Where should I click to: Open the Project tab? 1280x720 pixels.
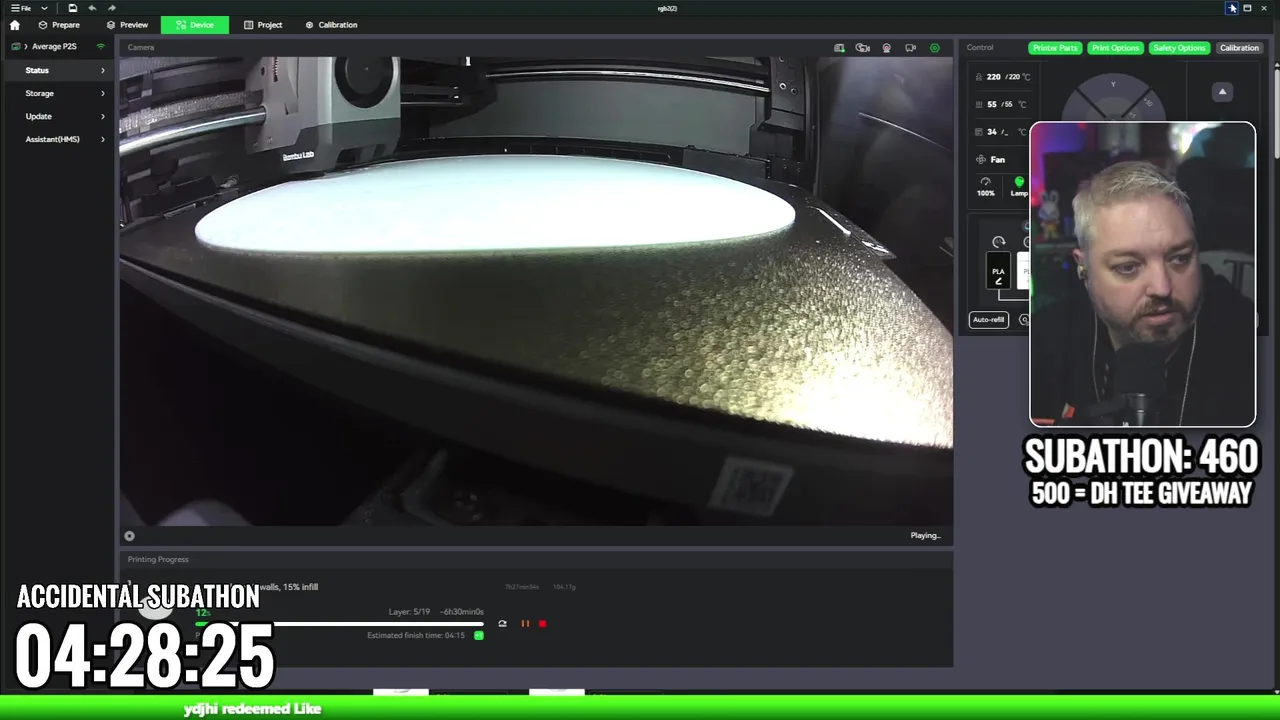tap(263, 25)
